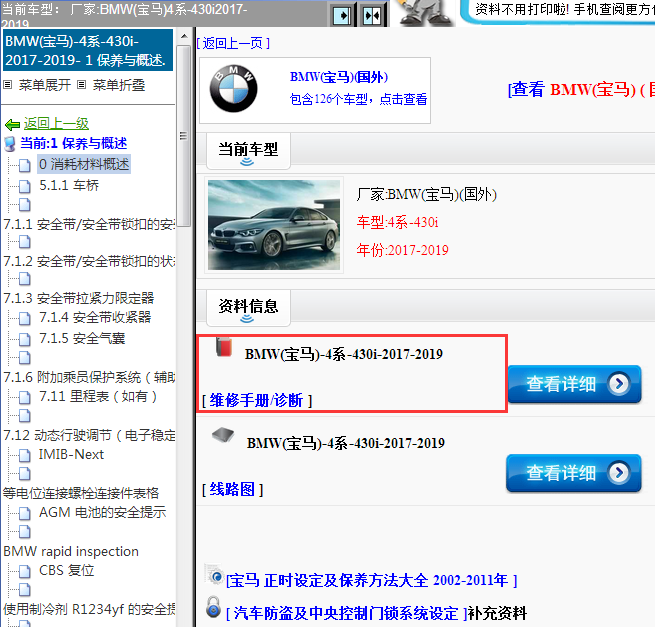Select tree item 7.1.5 安全气囊
This screenshot has width=655, height=627.
point(82,338)
